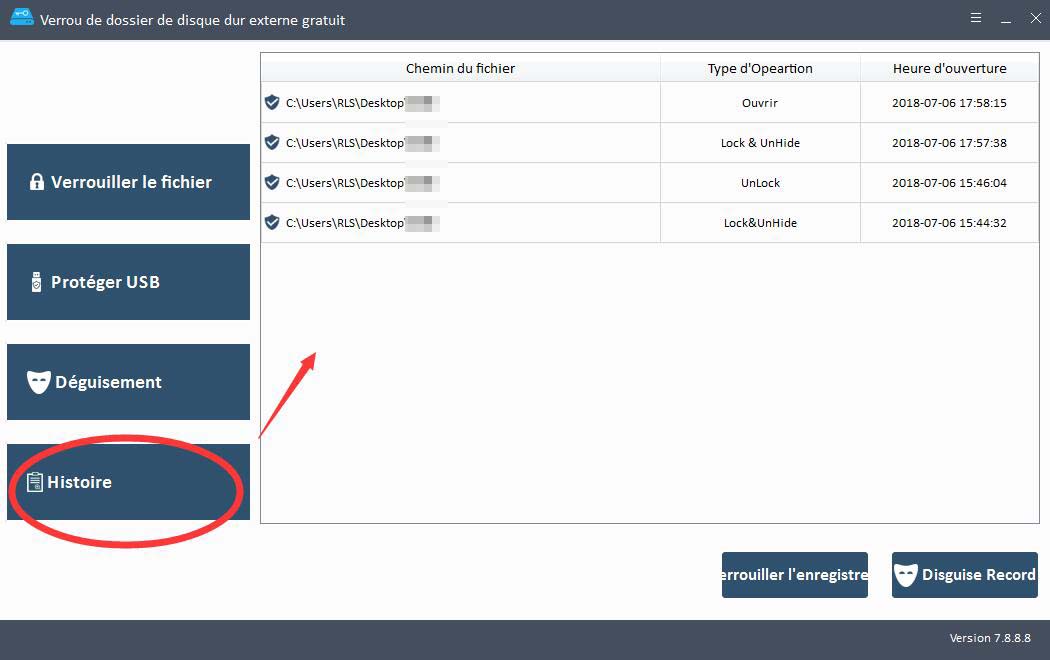Open the Verrouiller le fichier section
1050x660 pixels.
pyautogui.click(x=128, y=181)
